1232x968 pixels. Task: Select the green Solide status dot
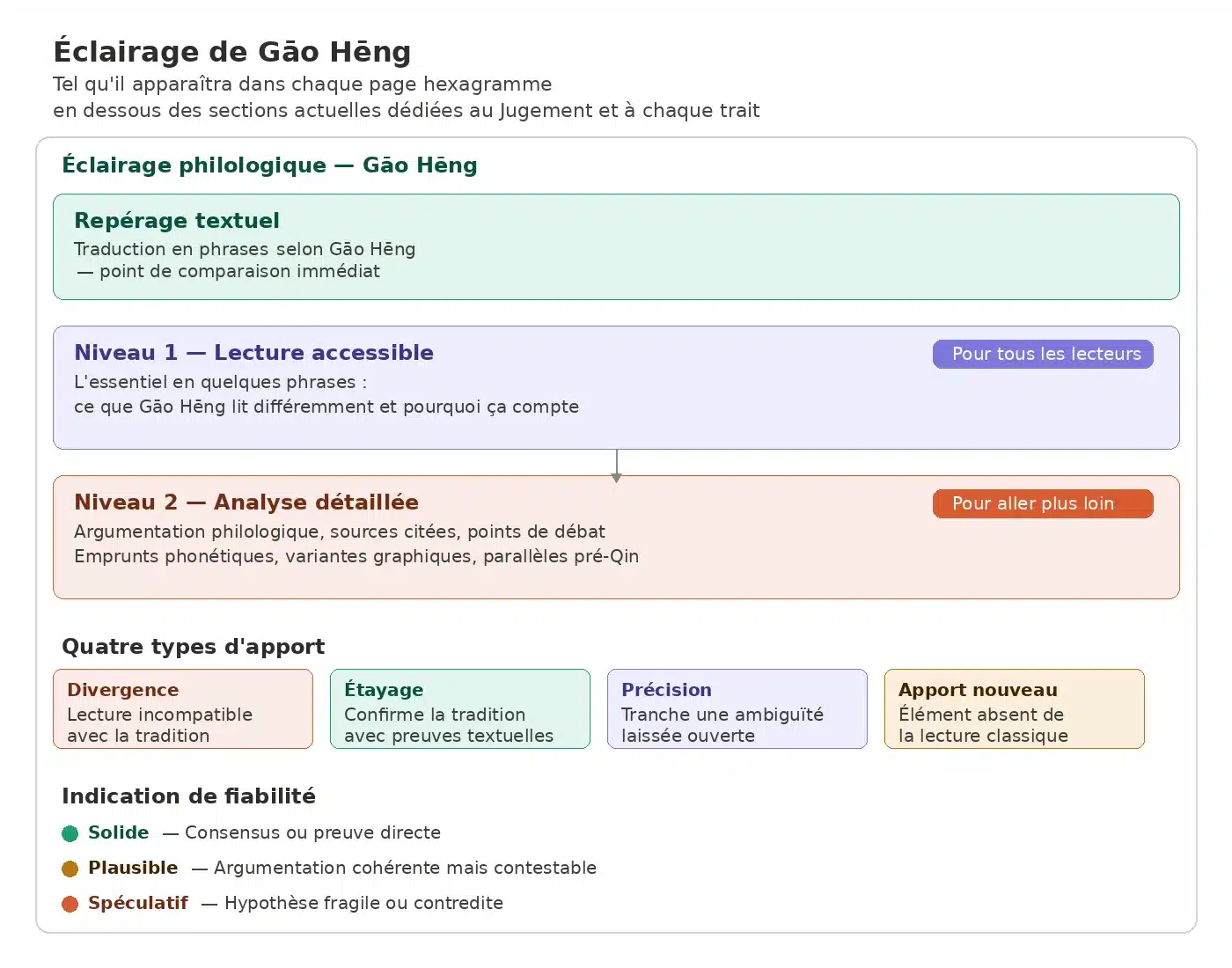70,832
